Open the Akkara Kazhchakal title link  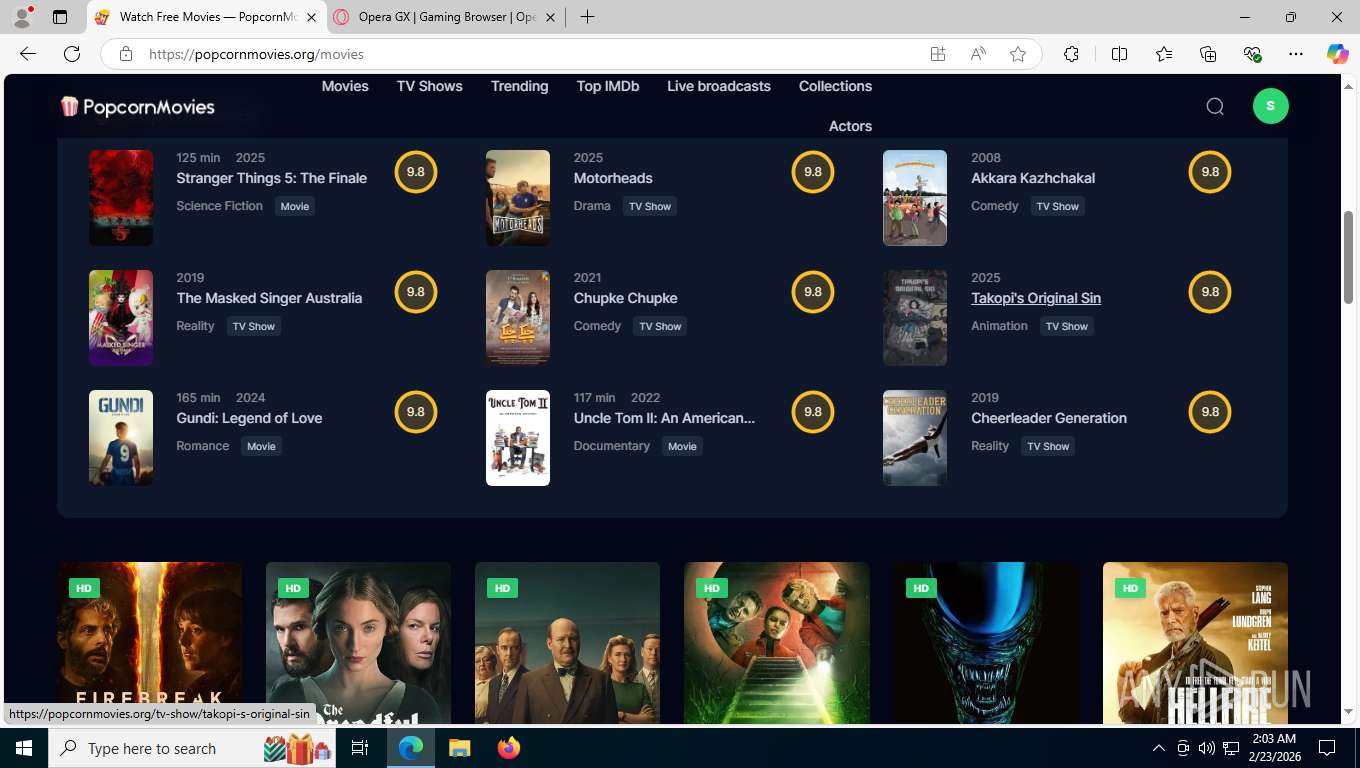click(x=1033, y=178)
